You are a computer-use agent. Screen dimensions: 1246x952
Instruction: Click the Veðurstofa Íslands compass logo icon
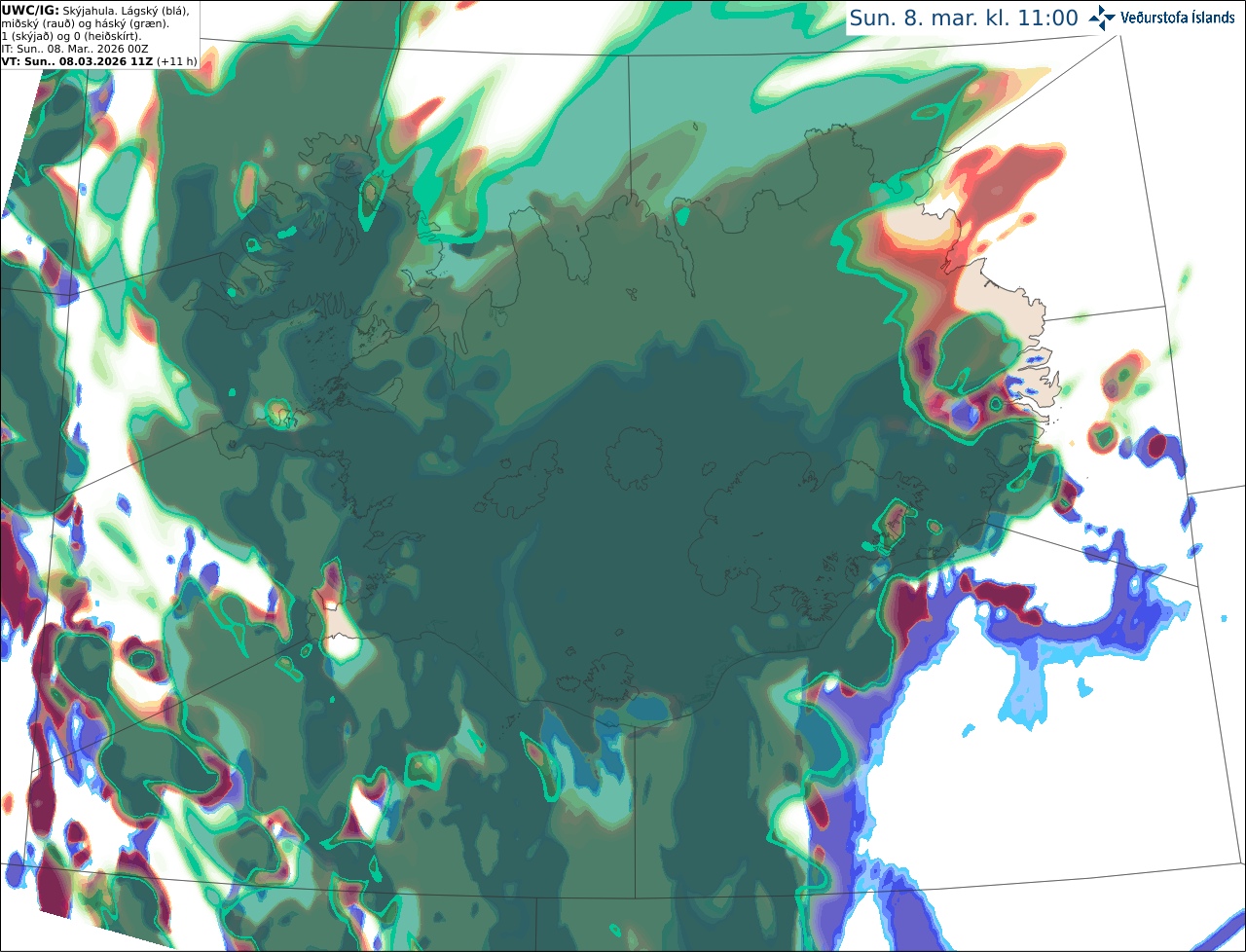click(x=1102, y=18)
